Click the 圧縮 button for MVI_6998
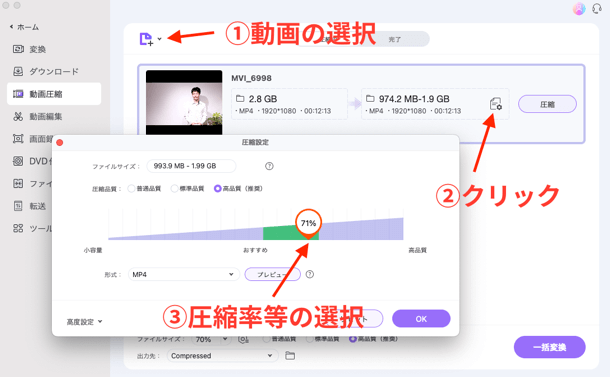610x377 pixels. click(547, 104)
